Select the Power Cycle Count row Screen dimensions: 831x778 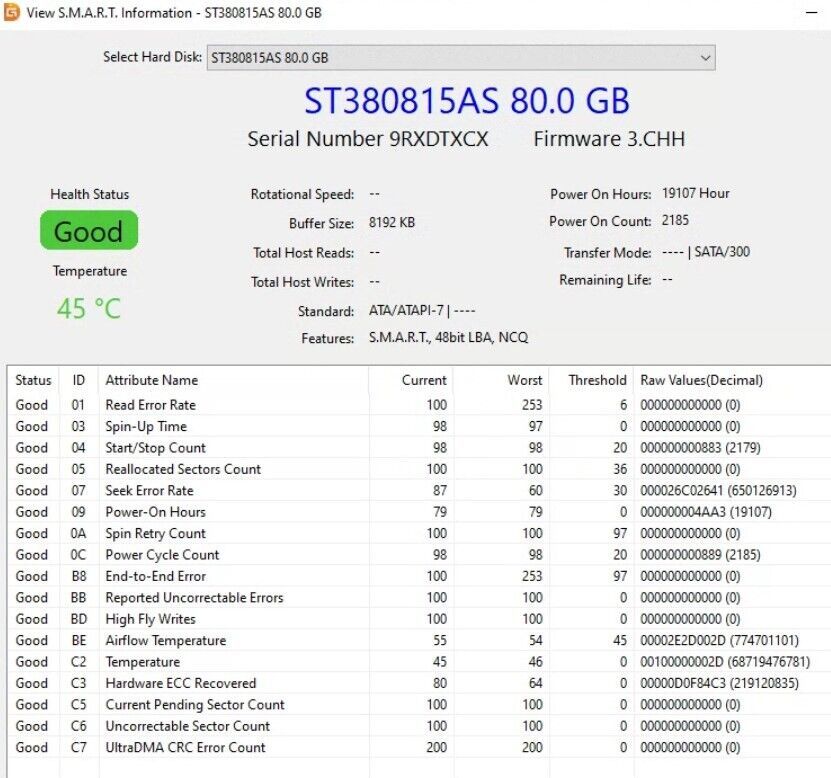(x=419, y=555)
